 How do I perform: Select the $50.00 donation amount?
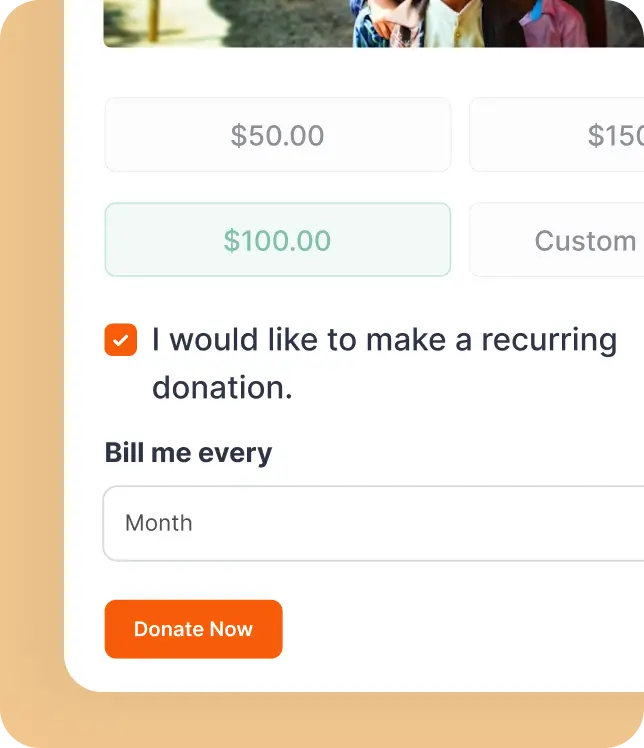pyautogui.click(x=278, y=135)
